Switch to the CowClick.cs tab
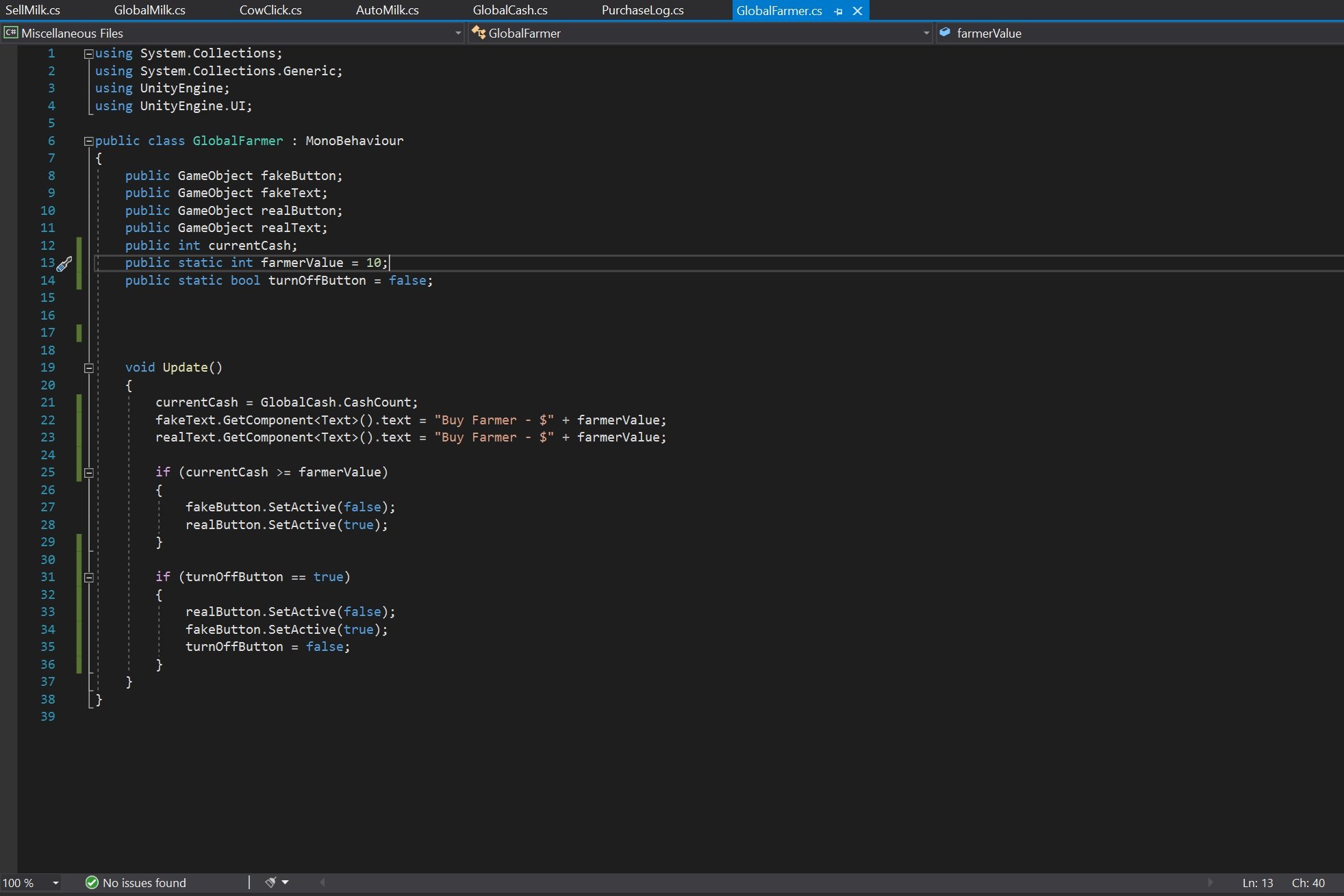The image size is (1344, 896). tap(270, 10)
